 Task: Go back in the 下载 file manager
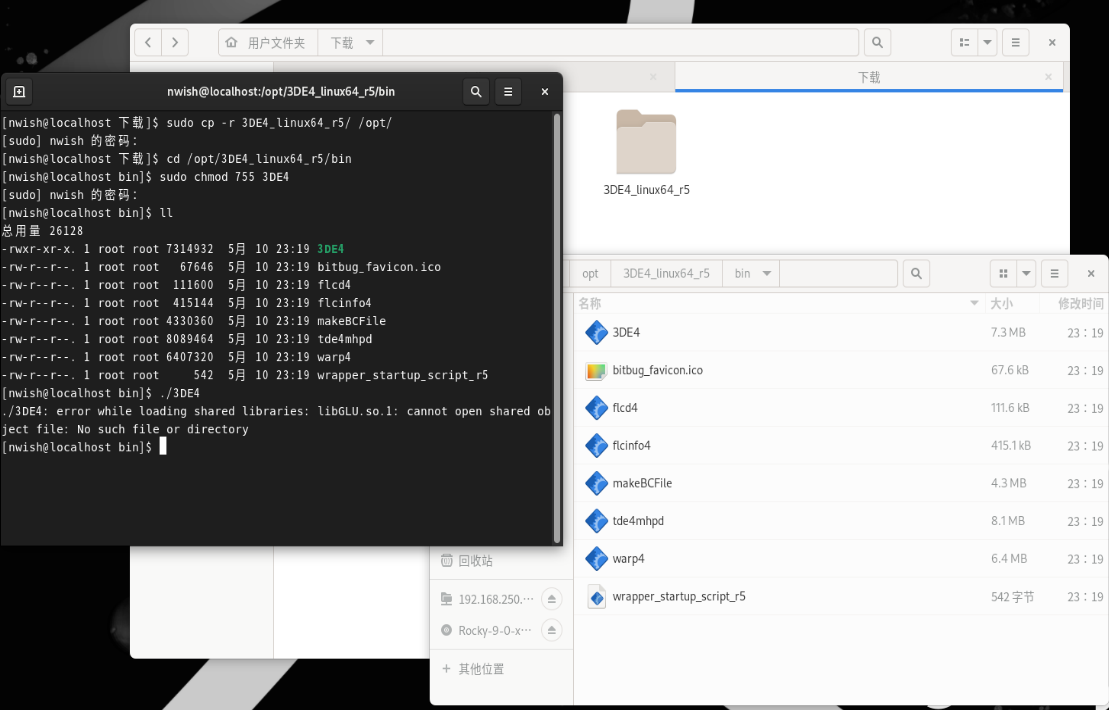pos(149,43)
